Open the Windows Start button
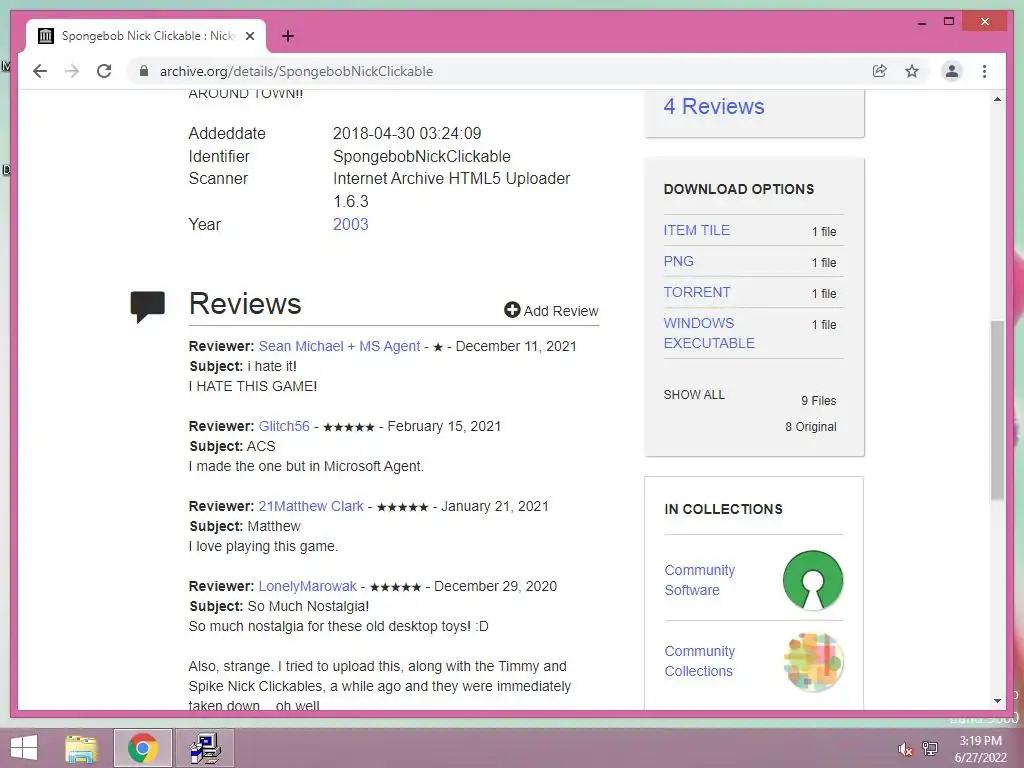This screenshot has width=1024, height=768. tap(24, 748)
